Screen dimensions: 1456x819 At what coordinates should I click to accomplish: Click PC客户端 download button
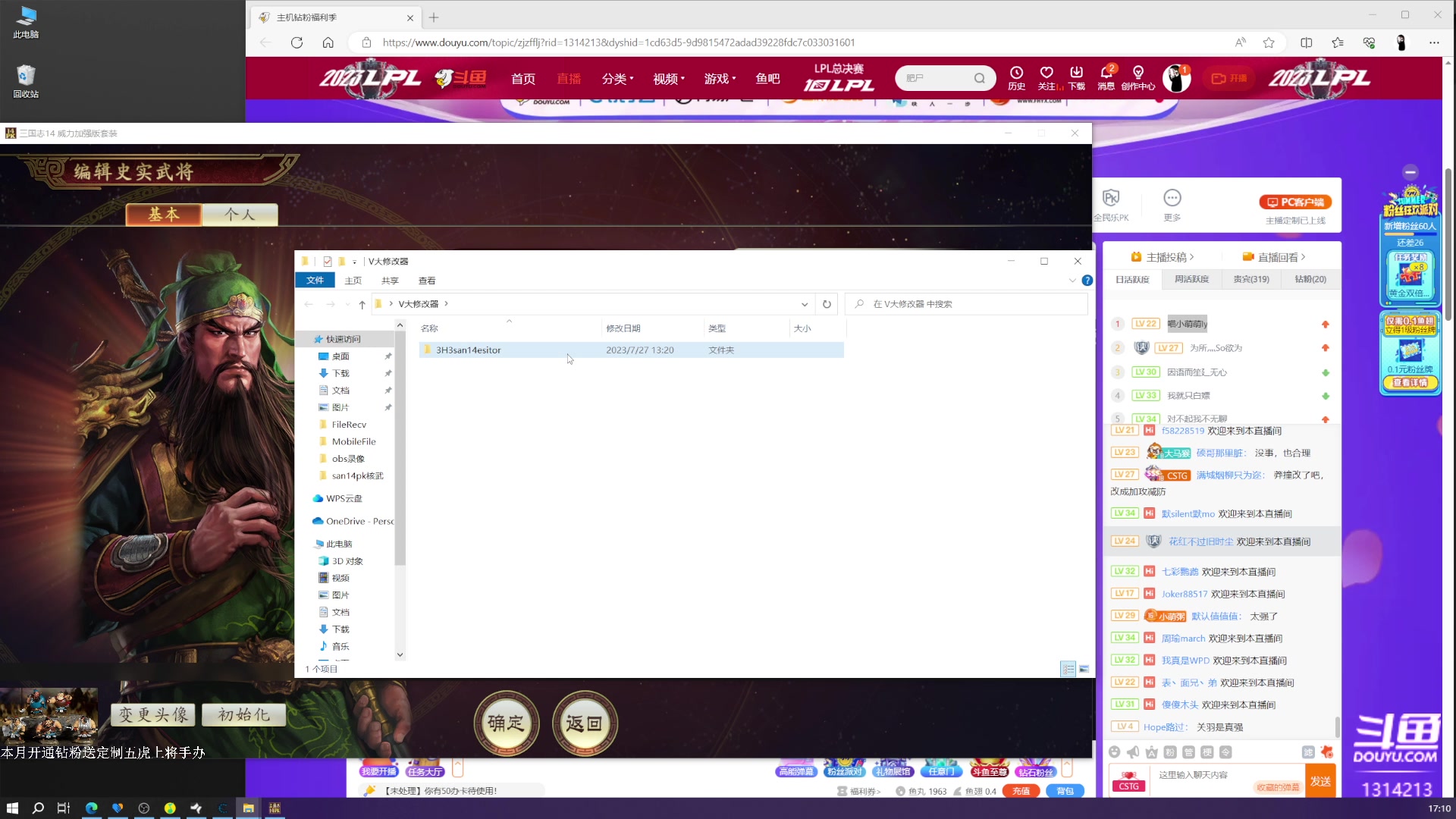tap(1296, 202)
